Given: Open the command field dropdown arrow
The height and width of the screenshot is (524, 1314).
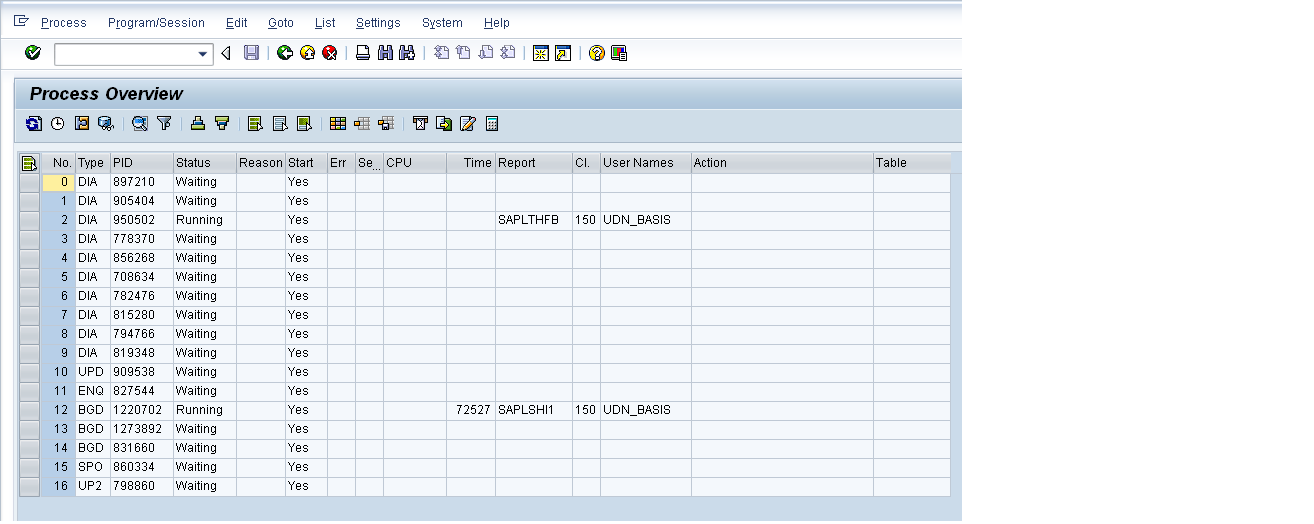Looking at the screenshot, I should pos(204,54).
